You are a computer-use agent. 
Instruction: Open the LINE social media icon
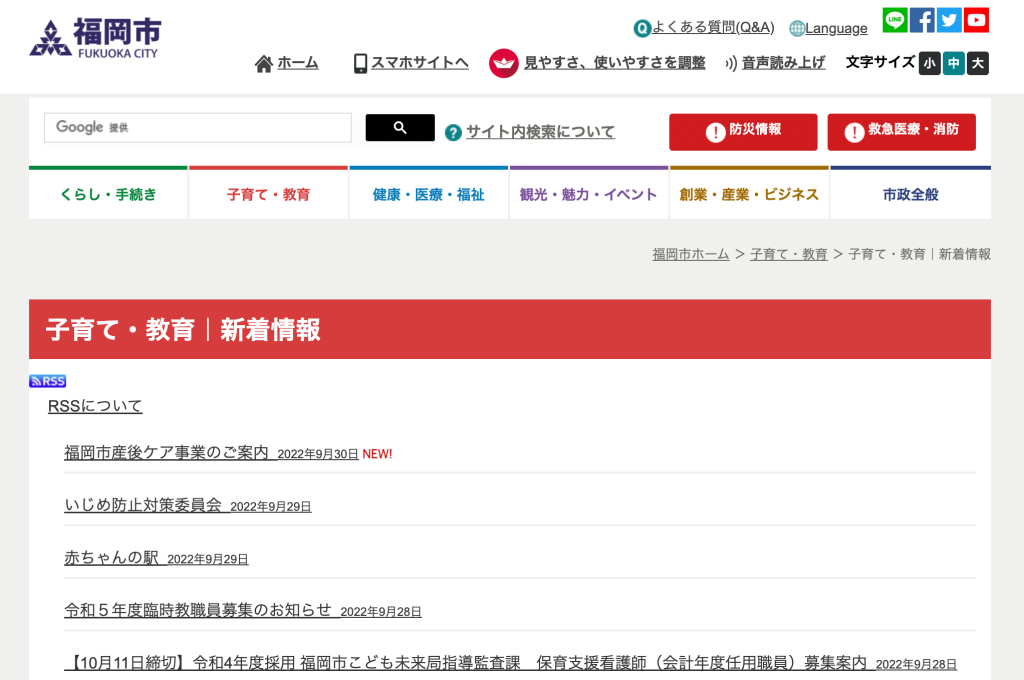click(x=895, y=20)
